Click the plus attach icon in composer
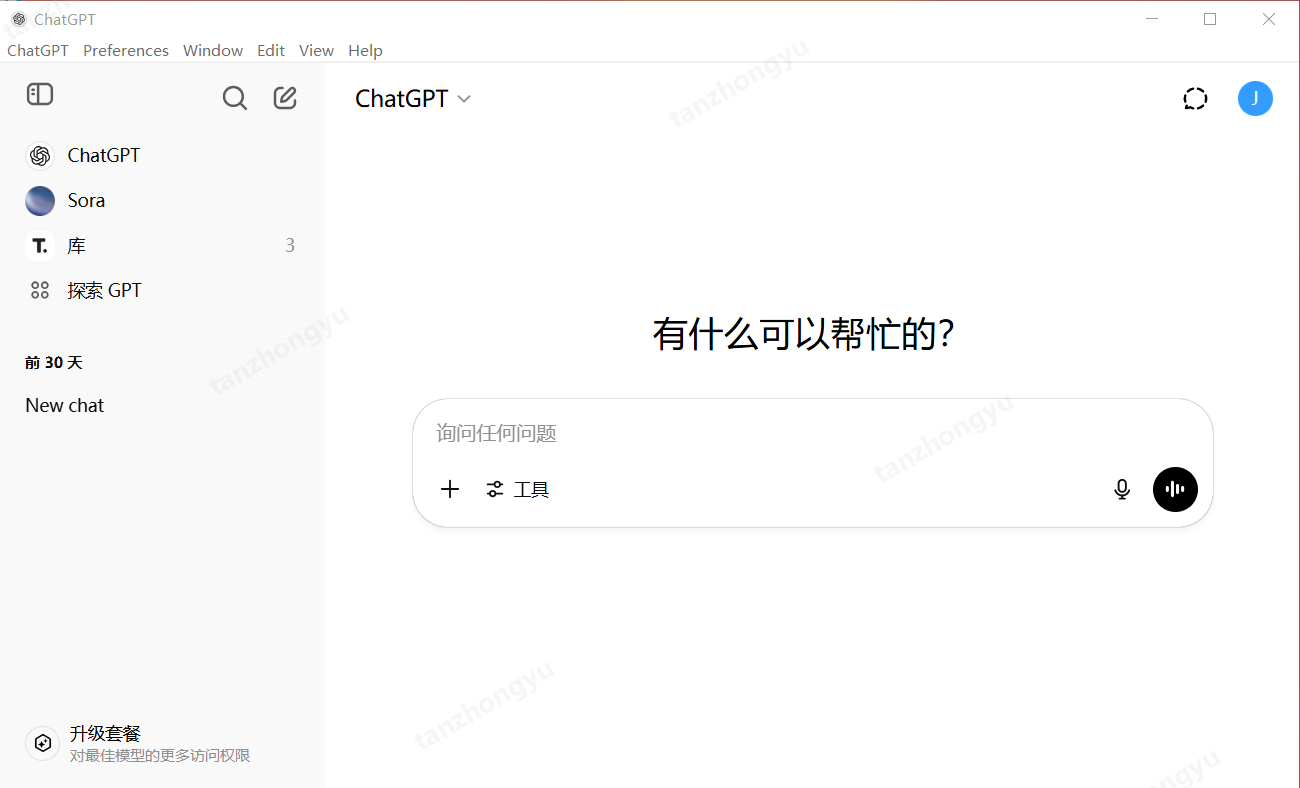The image size is (1300, 788). [450, 489]
